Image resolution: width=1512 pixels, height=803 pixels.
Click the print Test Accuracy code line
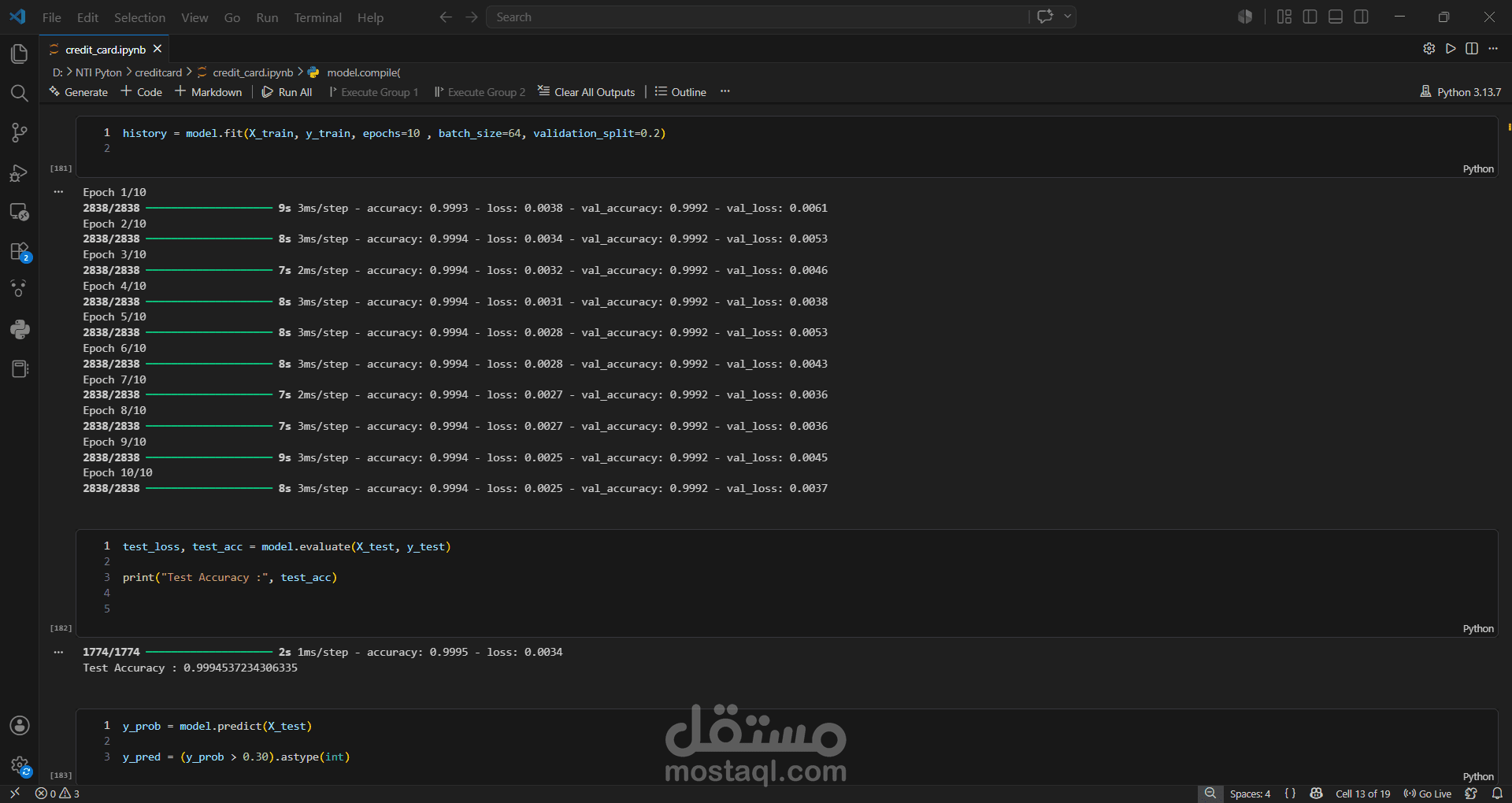coord(230,577)
